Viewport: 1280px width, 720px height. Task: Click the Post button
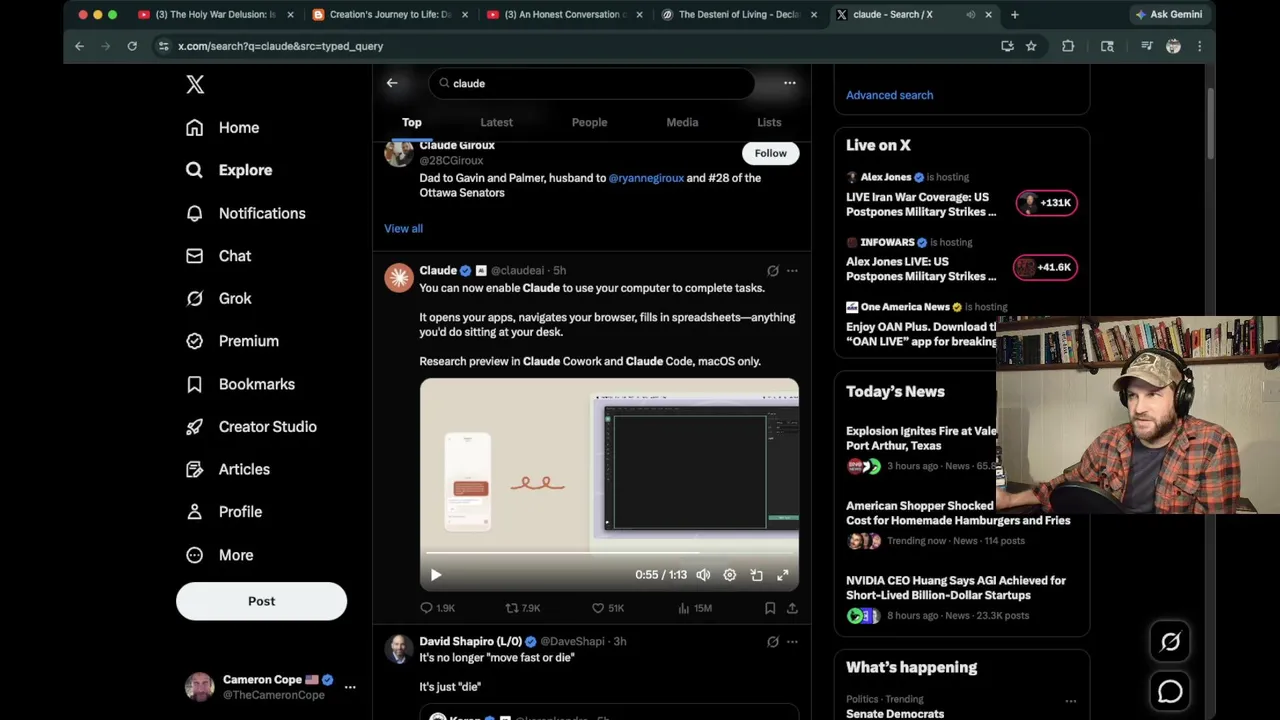(261, 601)
